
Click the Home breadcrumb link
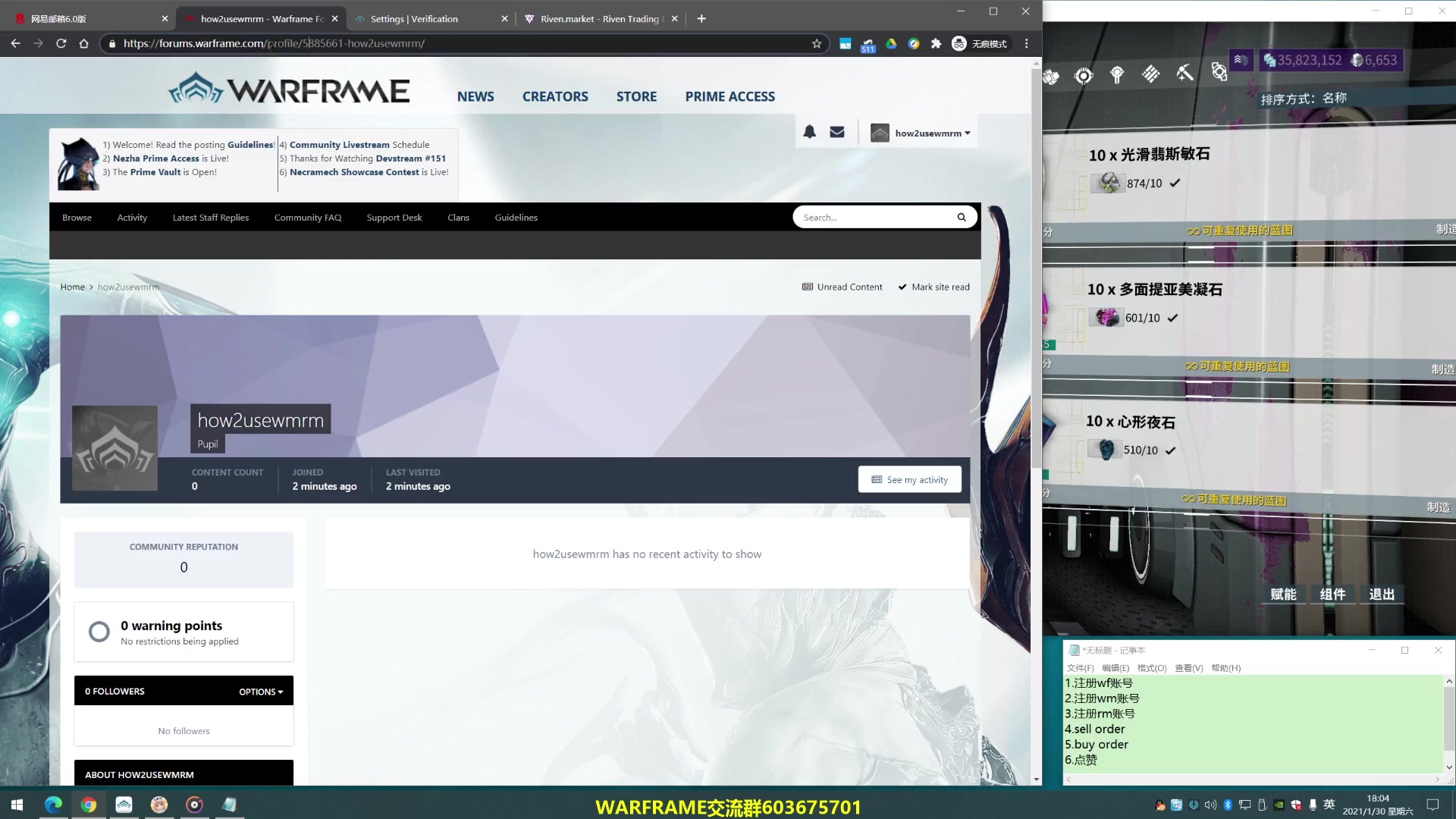click(x=73, y=287)
